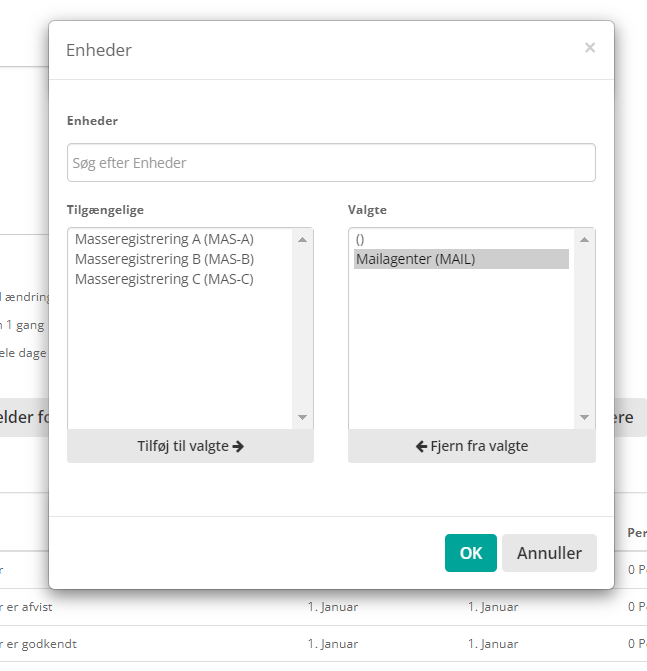Click the Tilgængelige list scrollbar track
This screenshot has width=647, height=671.
point(302,330)
